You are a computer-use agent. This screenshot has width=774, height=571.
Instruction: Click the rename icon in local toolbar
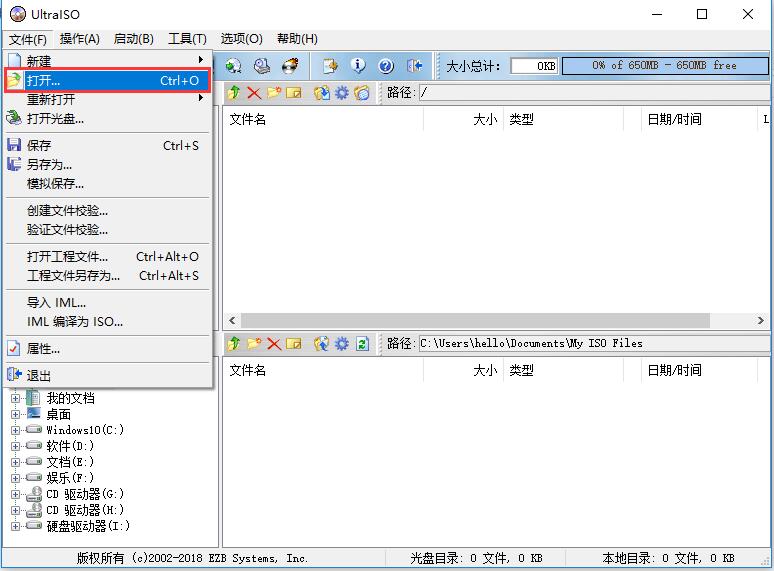point(294,343)
